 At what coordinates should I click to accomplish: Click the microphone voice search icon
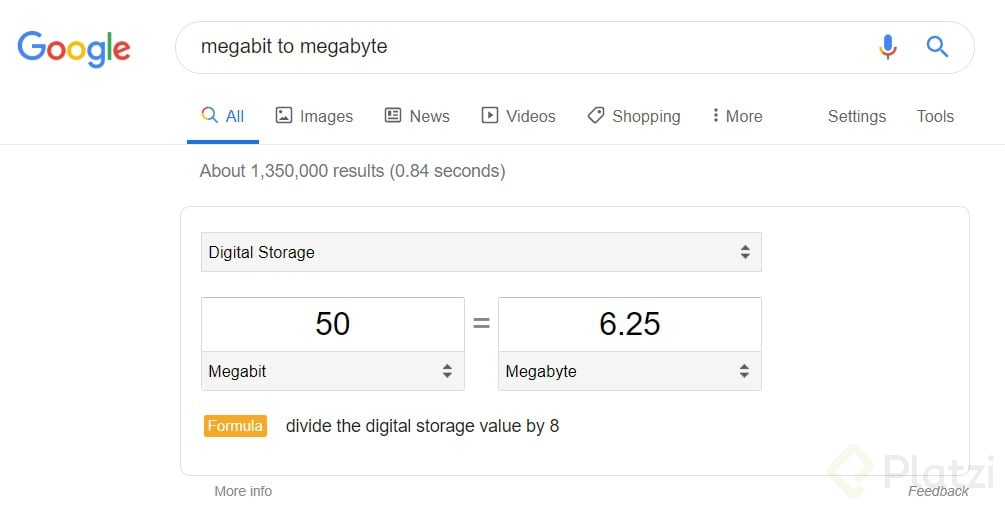pos(888,47)
